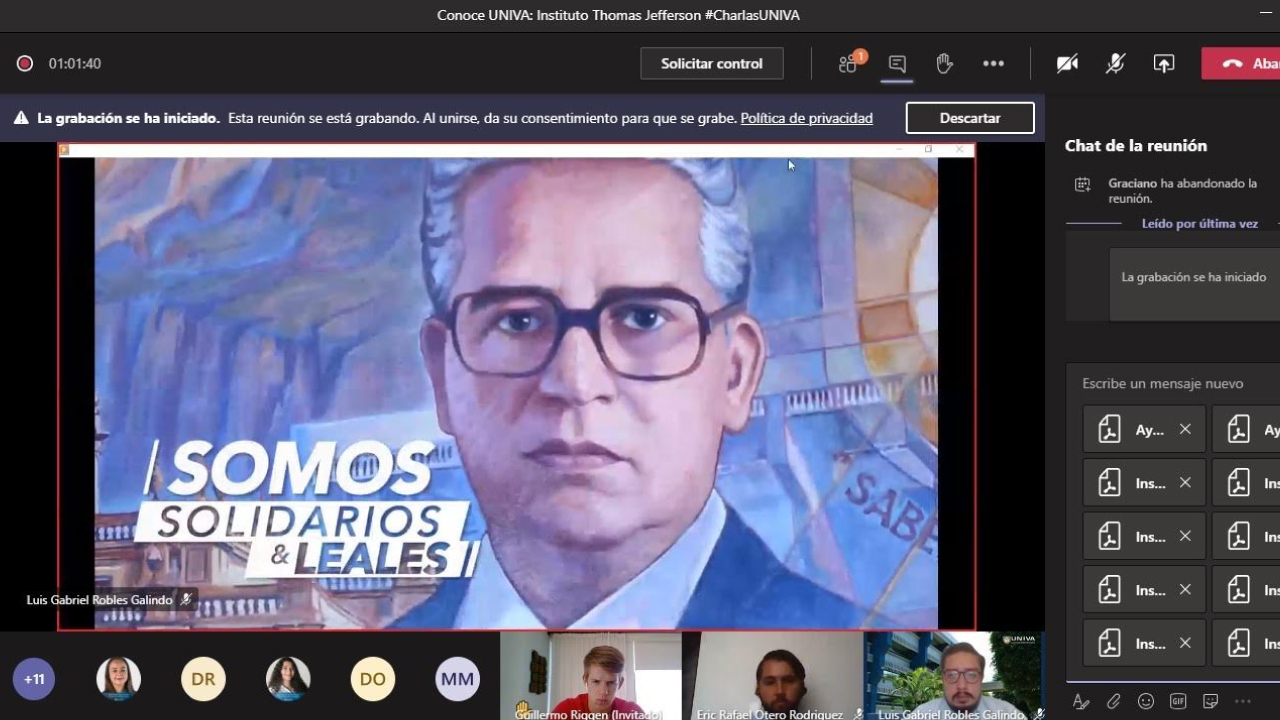Click the red recording indicator
1280x720 pixels.
click(25, 63)
